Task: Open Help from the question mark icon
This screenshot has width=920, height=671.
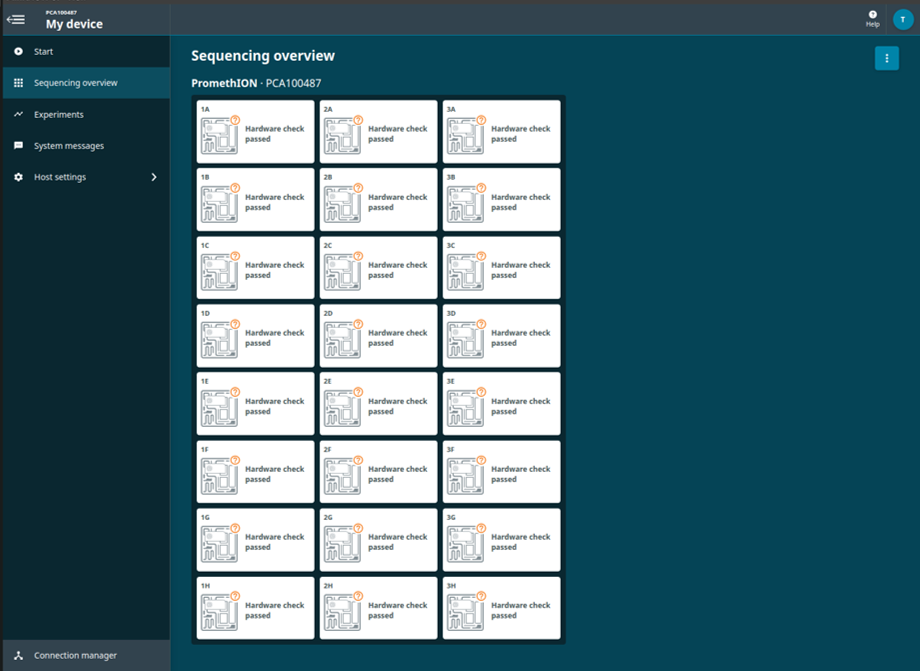Action: pyautogui.click(x=872, y=19)
